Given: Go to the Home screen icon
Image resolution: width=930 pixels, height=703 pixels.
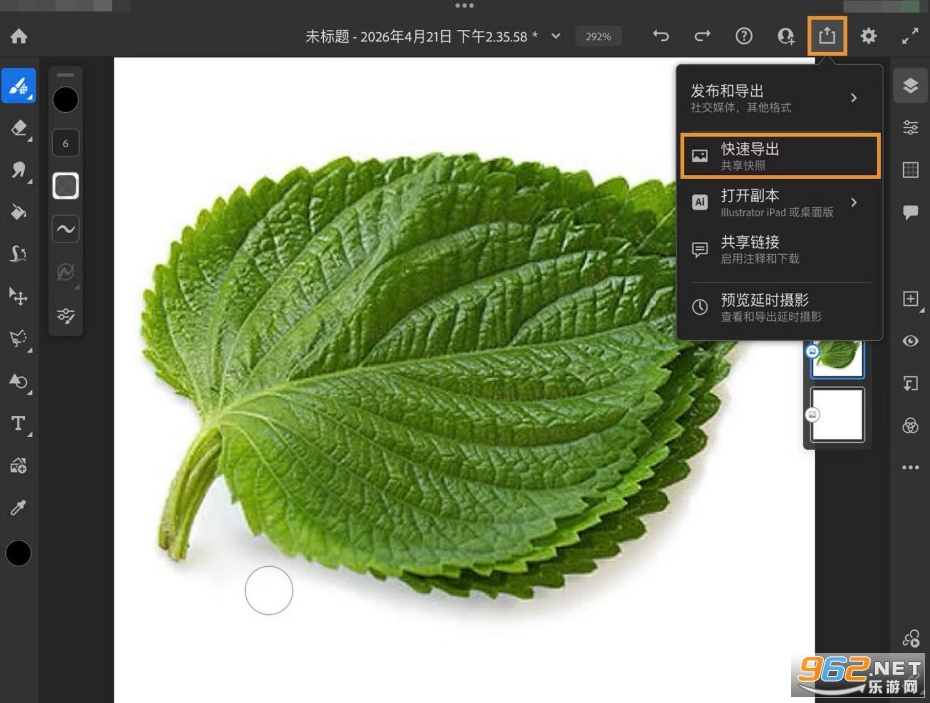Looking at the screenshot, I should tap(18, 36).
